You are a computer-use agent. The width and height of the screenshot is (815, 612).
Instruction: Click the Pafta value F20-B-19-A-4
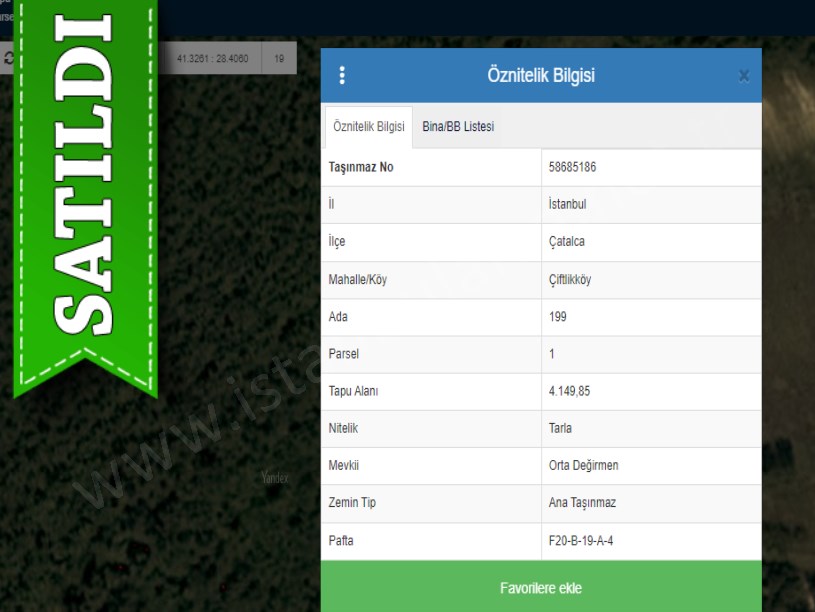coord(584,541)
